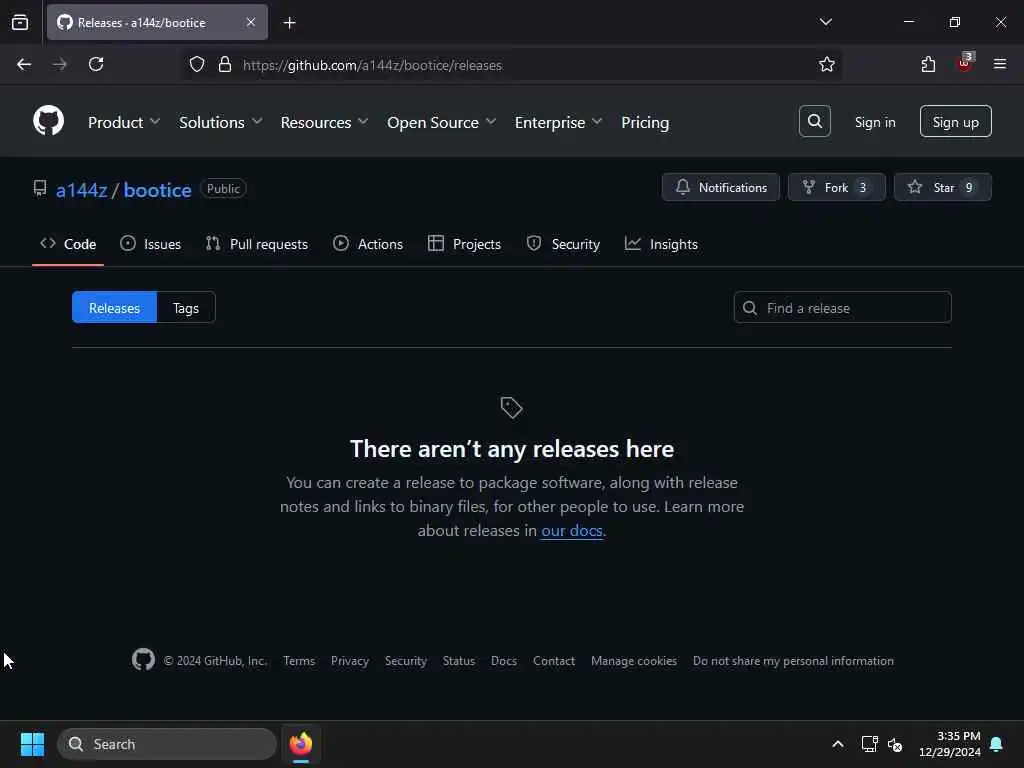This screenshot has width=1024, height=768.
Task: Open the notification bell in taskbar
Action: [996, 744]
